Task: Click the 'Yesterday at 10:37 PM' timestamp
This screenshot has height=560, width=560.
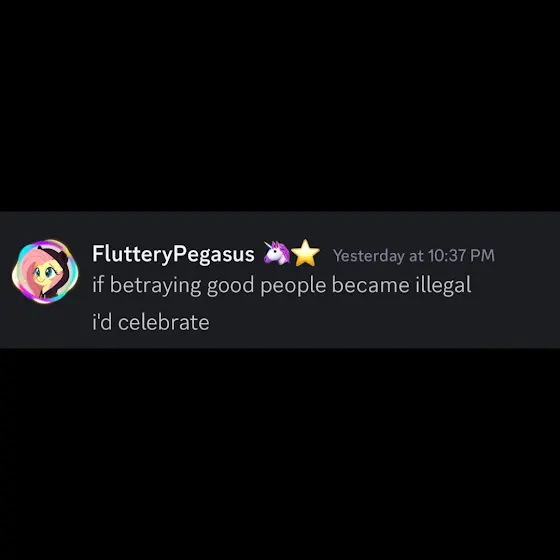Action: click(414, 255)
